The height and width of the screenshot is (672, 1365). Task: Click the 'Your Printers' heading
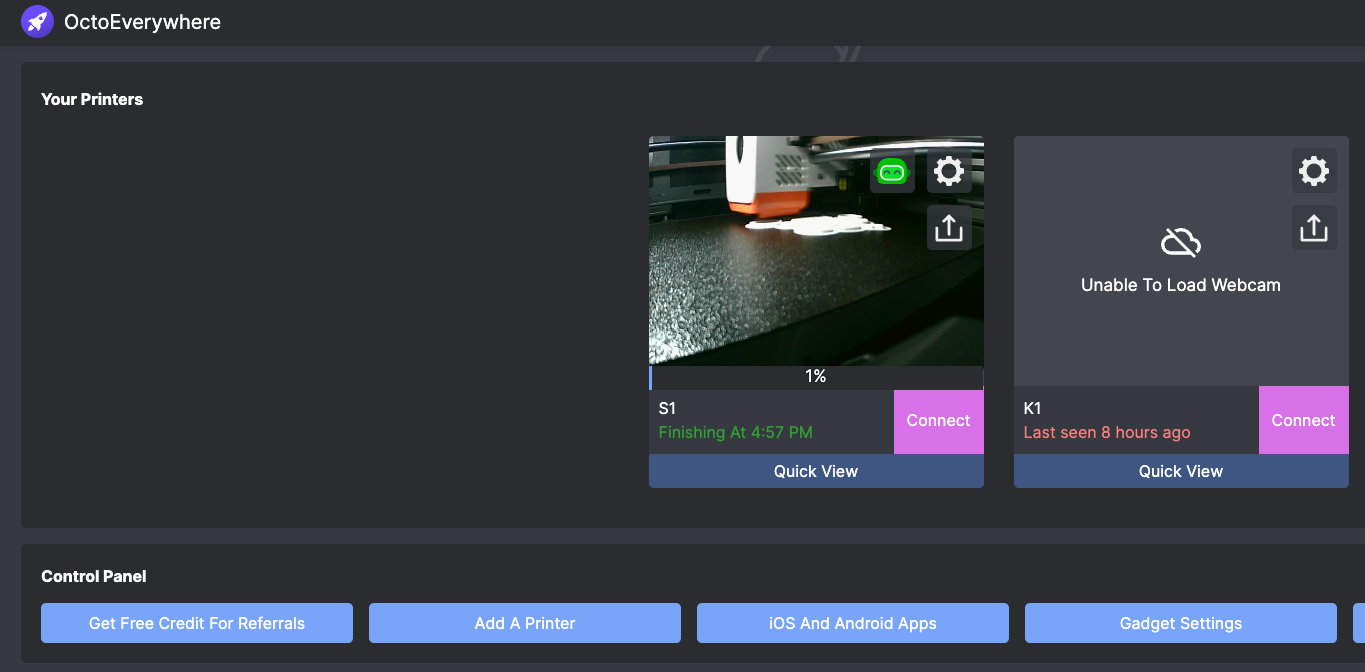click(x=92, y=99)
